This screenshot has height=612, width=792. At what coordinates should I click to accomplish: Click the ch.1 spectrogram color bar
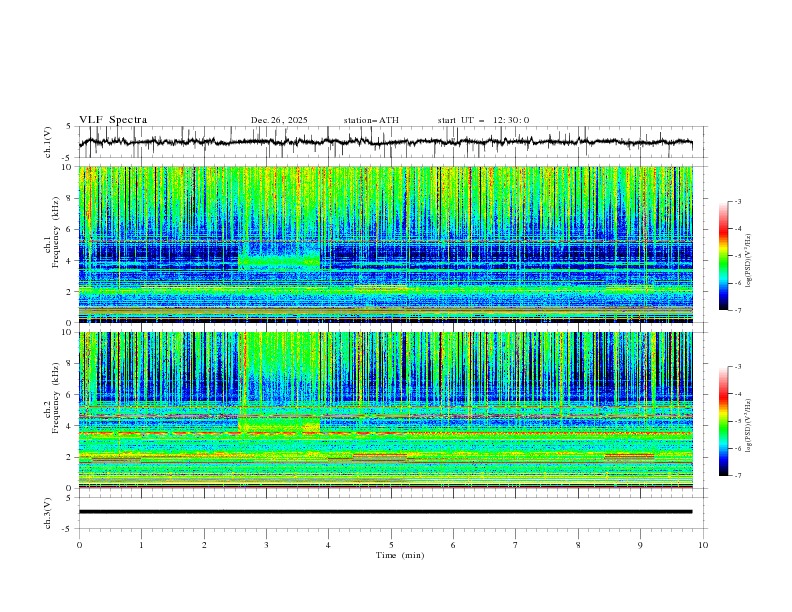coord(723,255)
